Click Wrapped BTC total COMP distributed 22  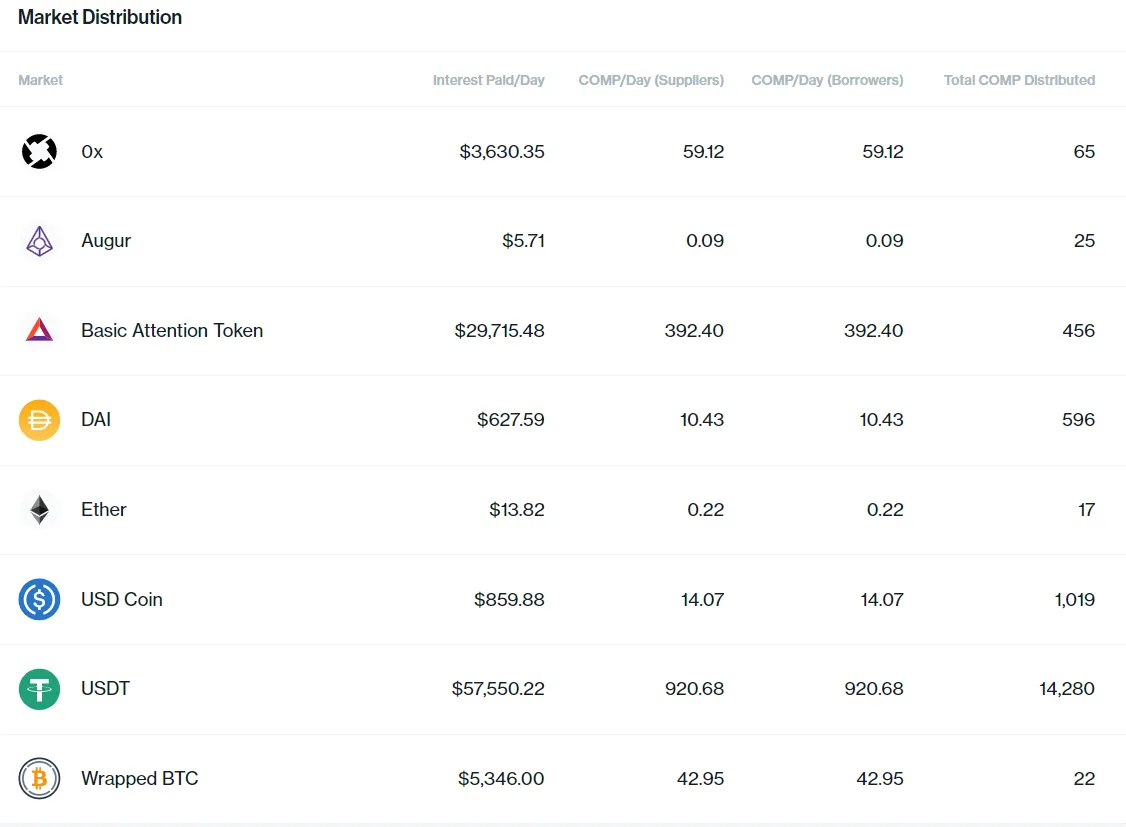[x=1084, y=778]
